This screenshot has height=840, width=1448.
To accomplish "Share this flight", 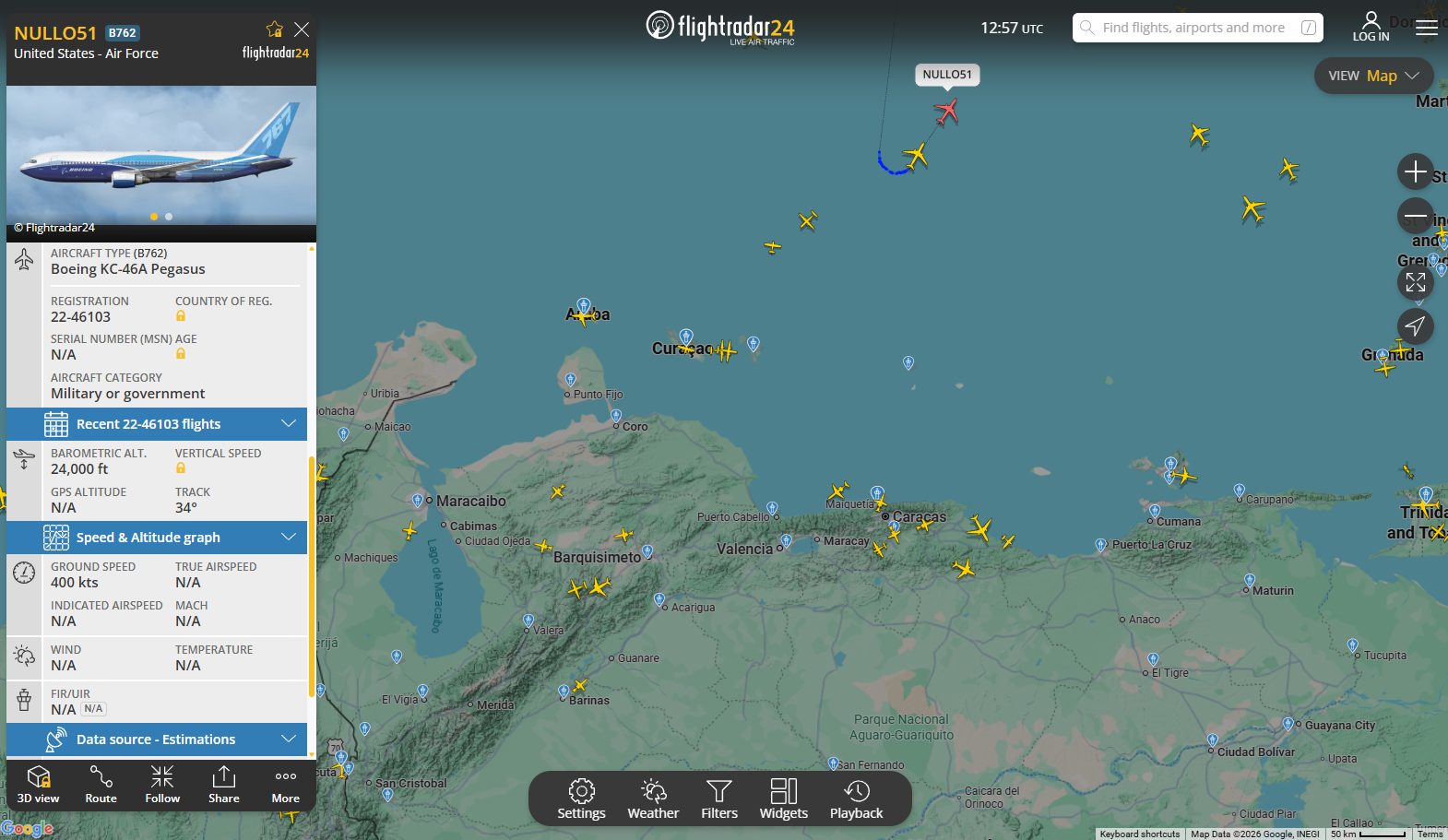I will pyautogui.click(x=223, y=785).
